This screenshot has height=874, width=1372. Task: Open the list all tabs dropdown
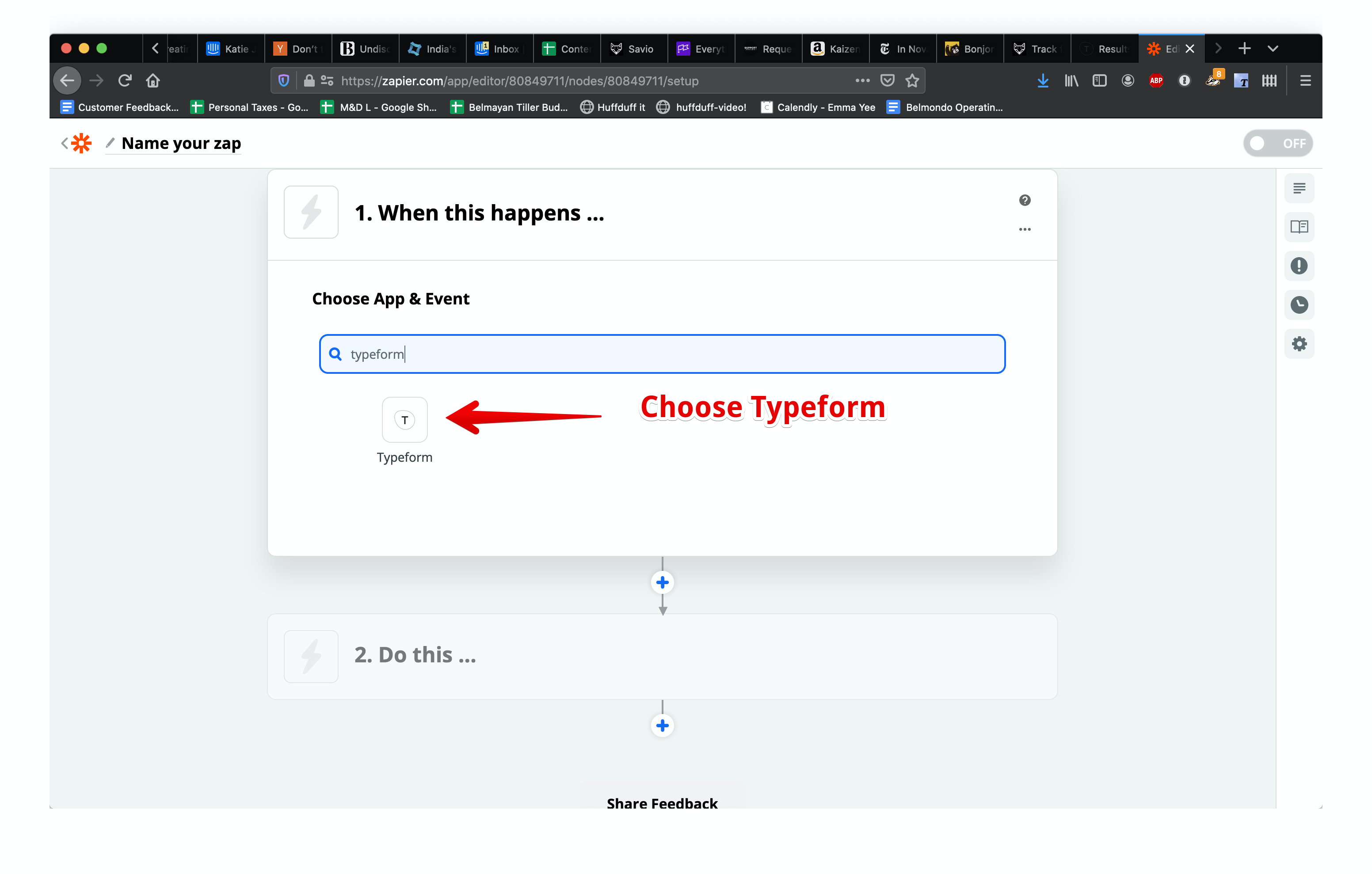click(1273, 49)
